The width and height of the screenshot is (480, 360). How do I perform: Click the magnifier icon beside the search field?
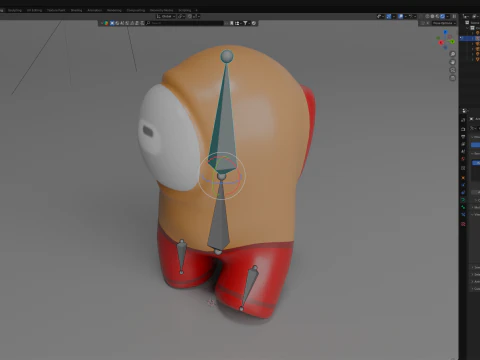pos(148,23)
